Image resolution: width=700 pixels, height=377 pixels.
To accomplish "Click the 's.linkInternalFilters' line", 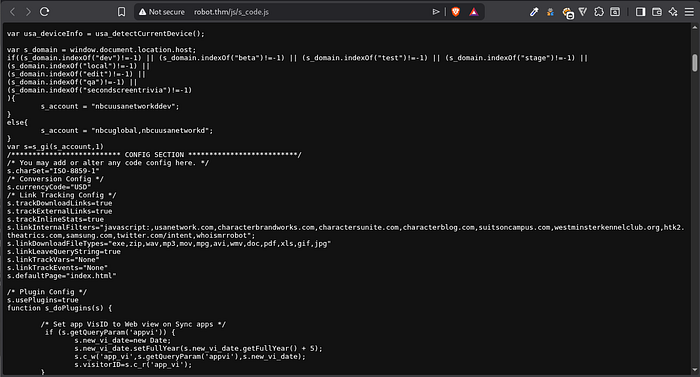I will [x=346, y=231].
